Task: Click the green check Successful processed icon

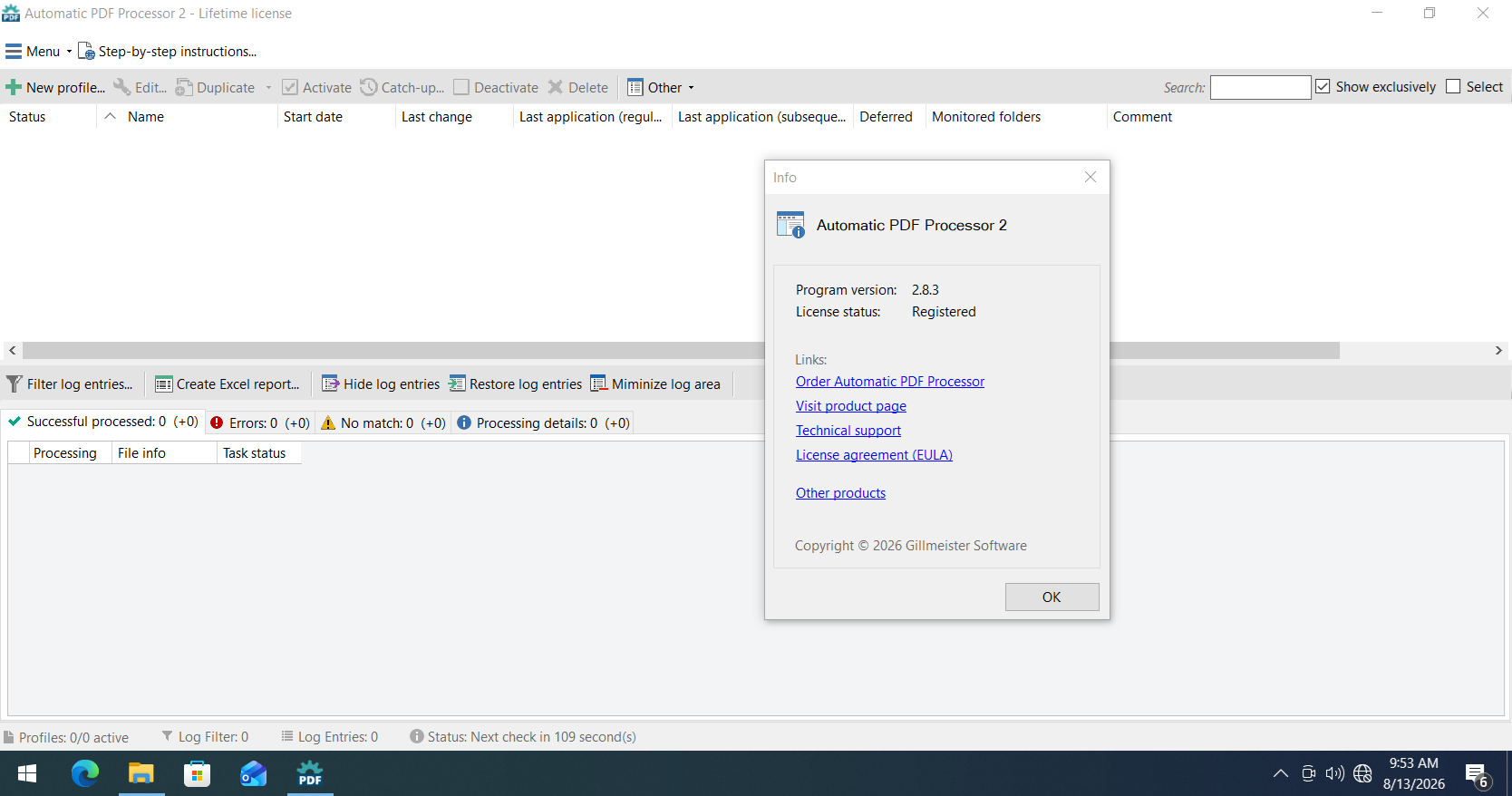Action: click(15, 422)
